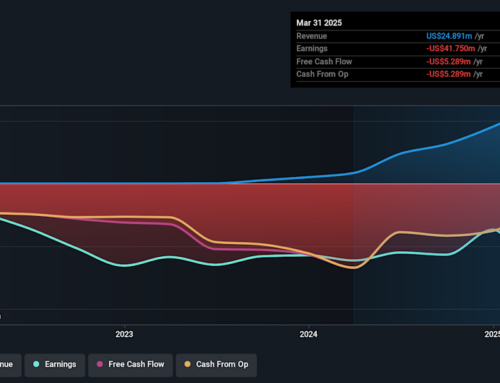Select the 2024 axis label
Screen dimensions: 500x383
tap(309, 334)
